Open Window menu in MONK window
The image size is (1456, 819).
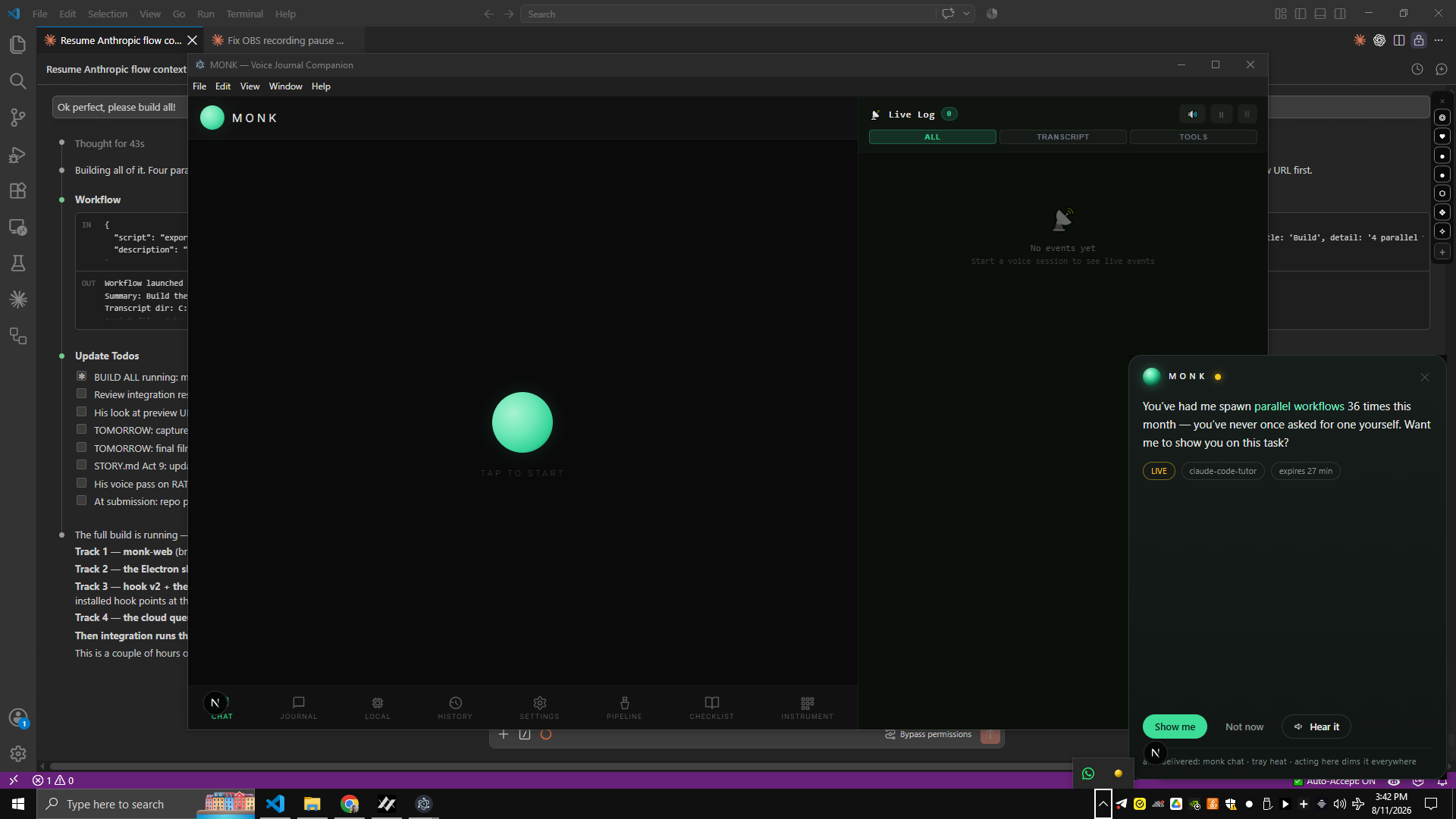[x=286, y=86]
